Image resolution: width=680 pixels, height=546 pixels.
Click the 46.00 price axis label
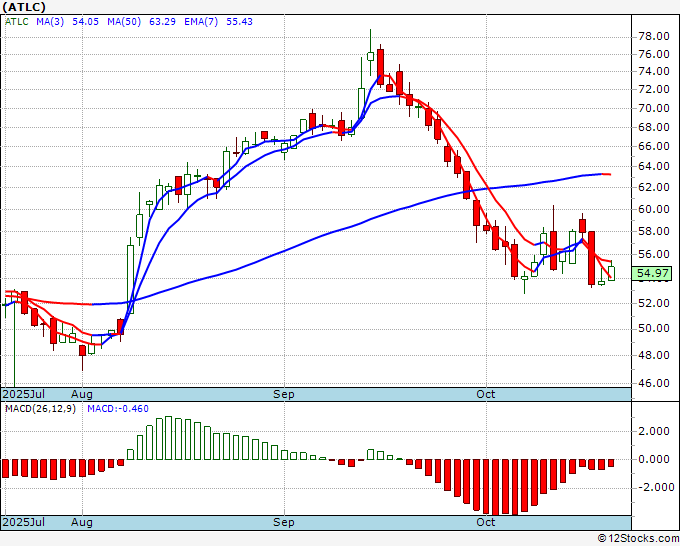tap(654, 383)
